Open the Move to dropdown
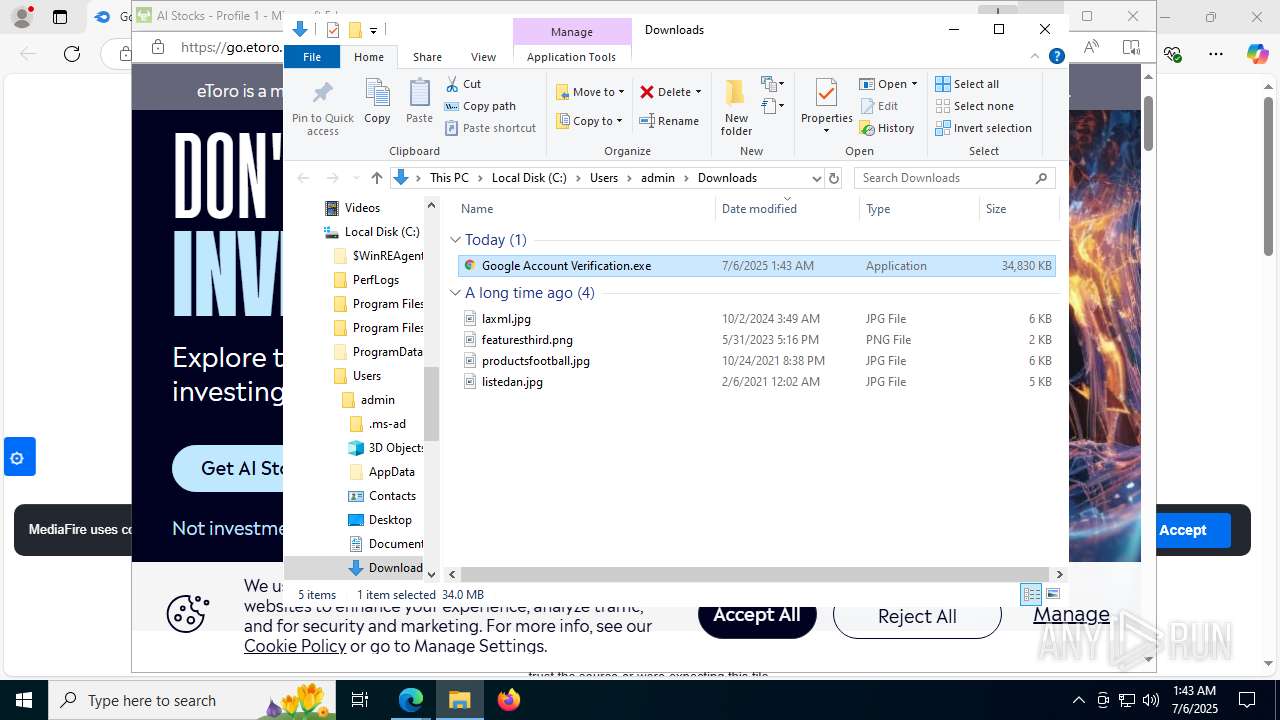 click(x=590, y=92)
